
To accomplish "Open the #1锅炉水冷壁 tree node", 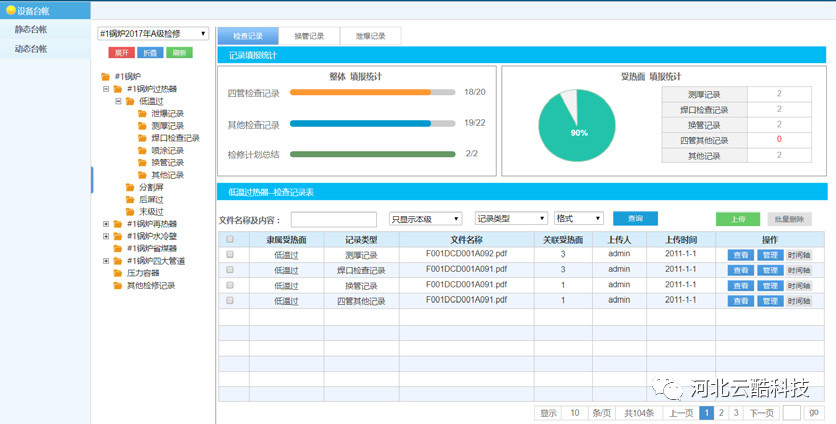I will click(x=152, y=236).
